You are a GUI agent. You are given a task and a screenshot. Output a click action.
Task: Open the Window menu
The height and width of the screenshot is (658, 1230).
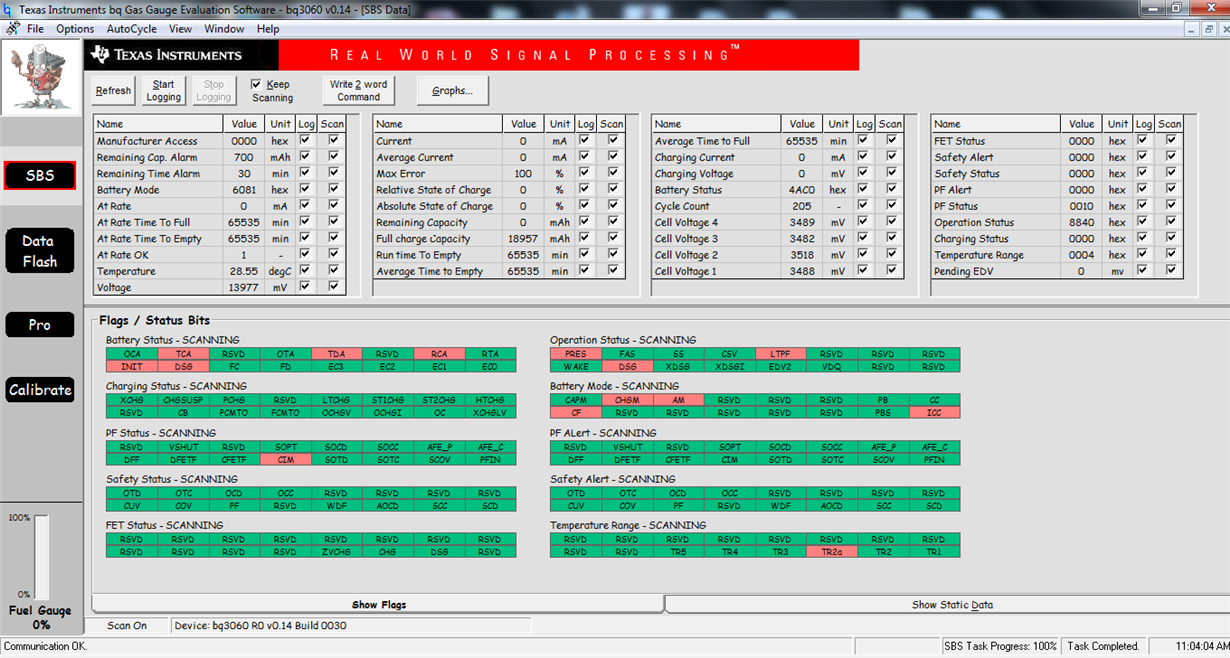click(x=224, y=29)
